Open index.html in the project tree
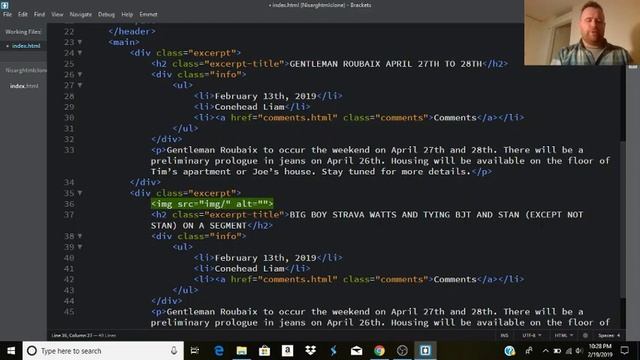 [x=24, y=86]
